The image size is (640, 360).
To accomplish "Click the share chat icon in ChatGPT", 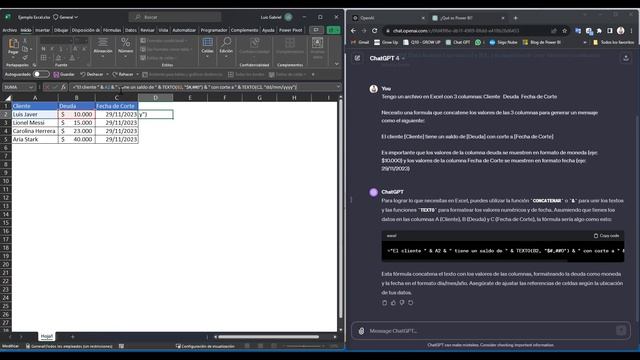I will click(626, 58).
